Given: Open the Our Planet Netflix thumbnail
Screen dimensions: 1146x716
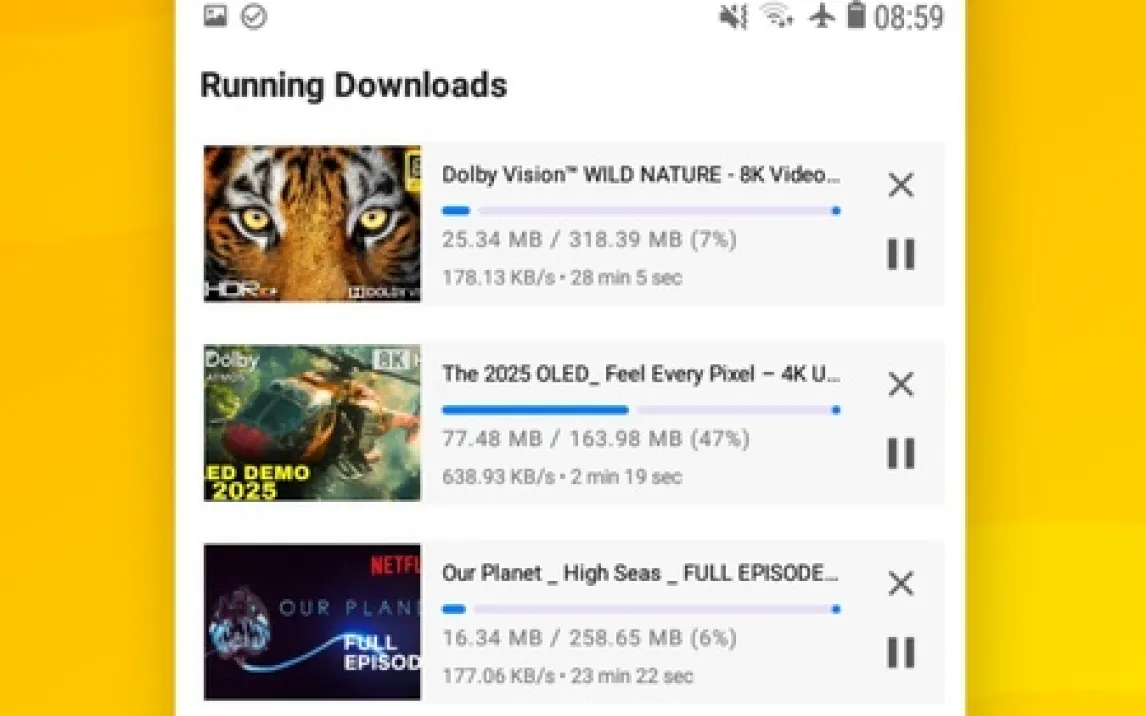Looking at the screenshot, I should [x=312, y=622].
